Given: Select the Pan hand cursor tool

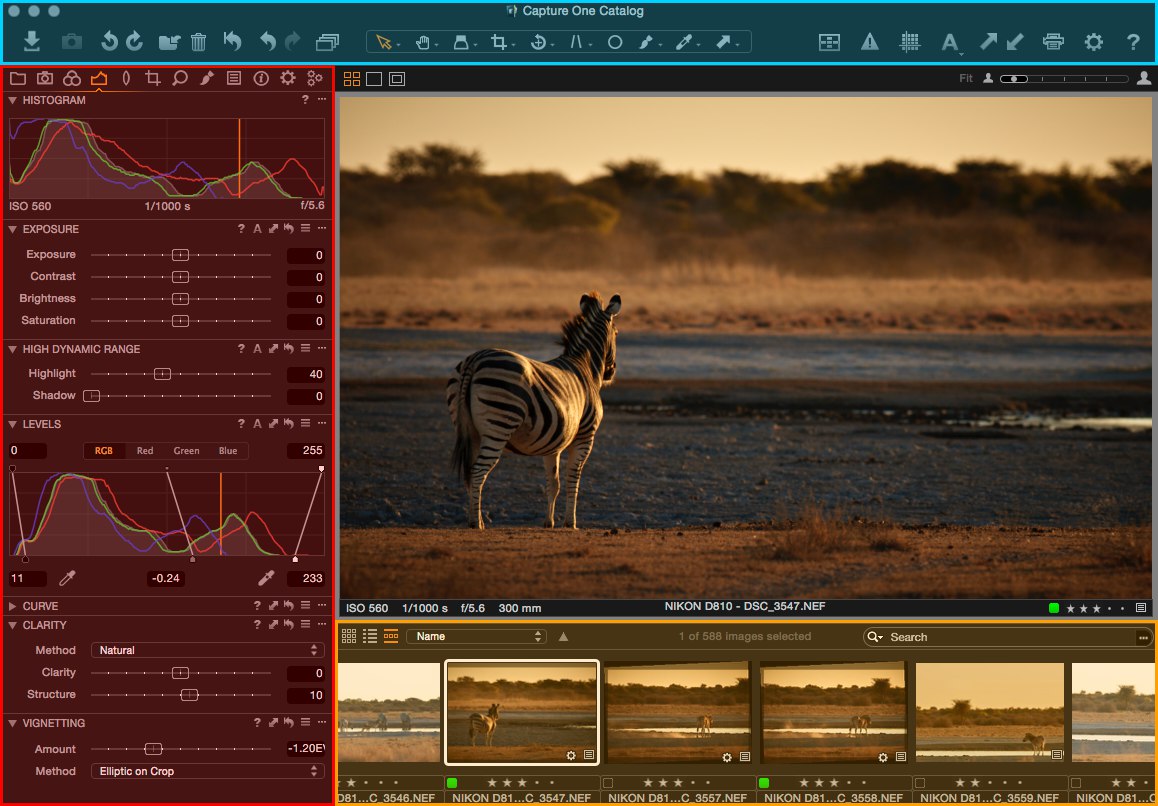Looking at the screenshot, I should click(x=423, y=42).
